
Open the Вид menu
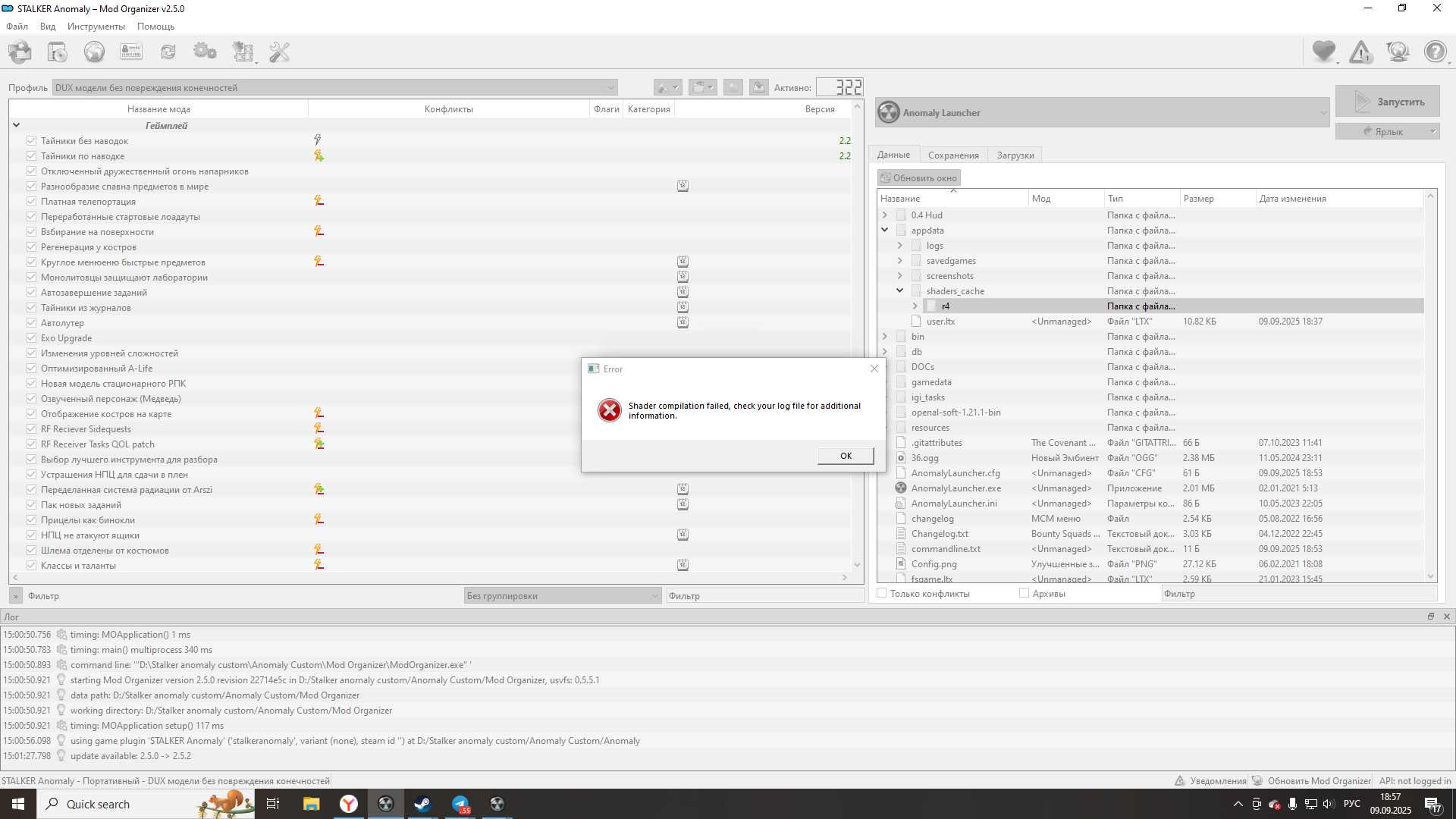[x=48, y=27]
